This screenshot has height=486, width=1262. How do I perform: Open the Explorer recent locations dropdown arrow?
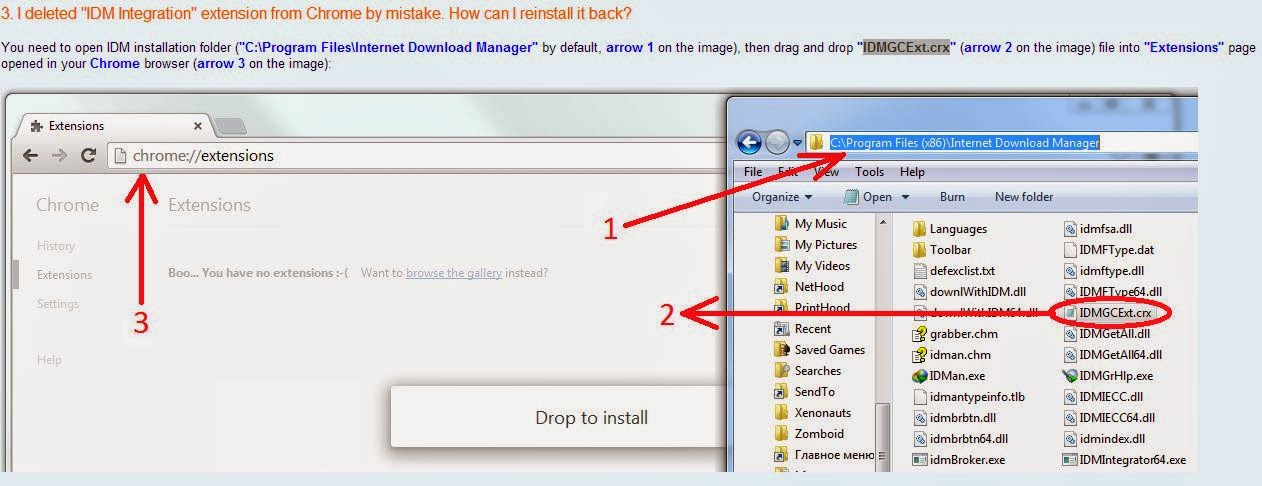point(797,143)
